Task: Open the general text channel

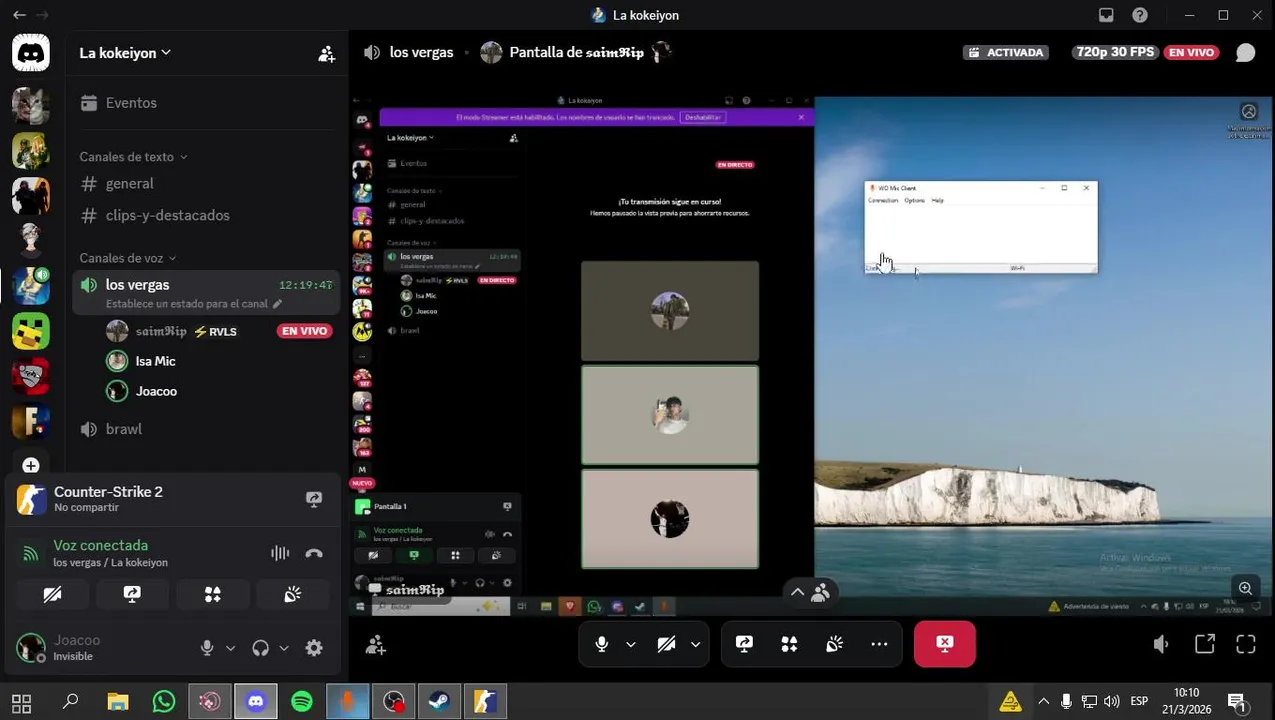Action: tap(206, 184)
